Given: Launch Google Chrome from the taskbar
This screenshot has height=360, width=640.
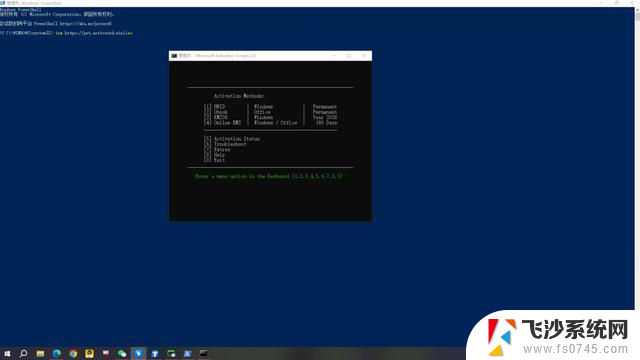Looking at the screenshot, I should [73, 353].
